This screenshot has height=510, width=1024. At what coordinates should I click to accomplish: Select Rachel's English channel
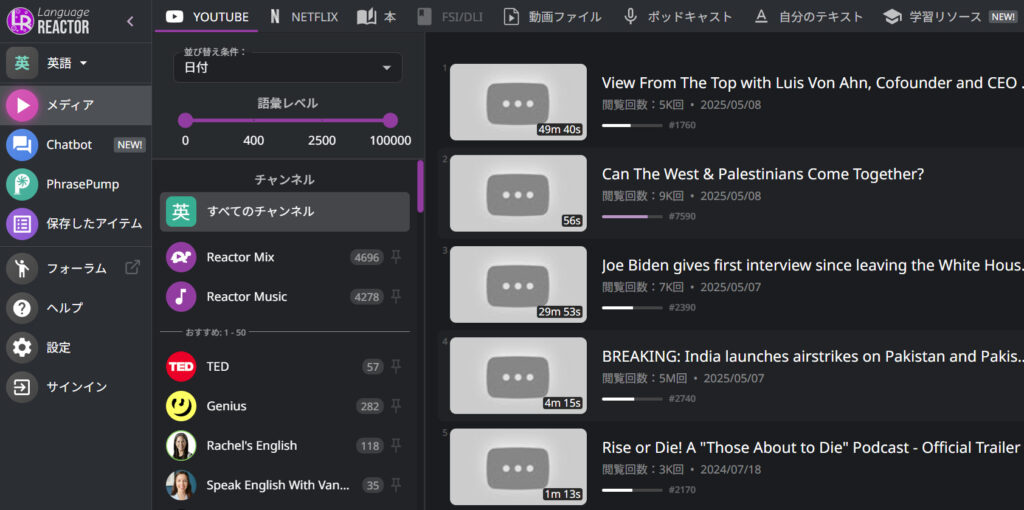pyautogui.click(x=285, y=446)
